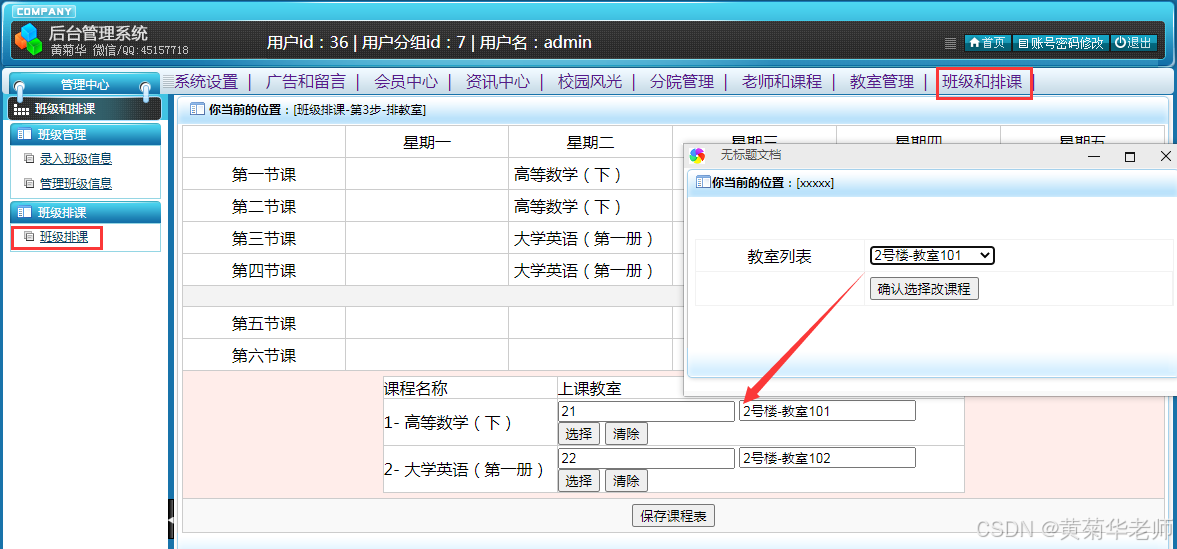The height and width of the screenshot is (549, 1177).
Task: Click the 星期二 column header
Action: (590, 143)
